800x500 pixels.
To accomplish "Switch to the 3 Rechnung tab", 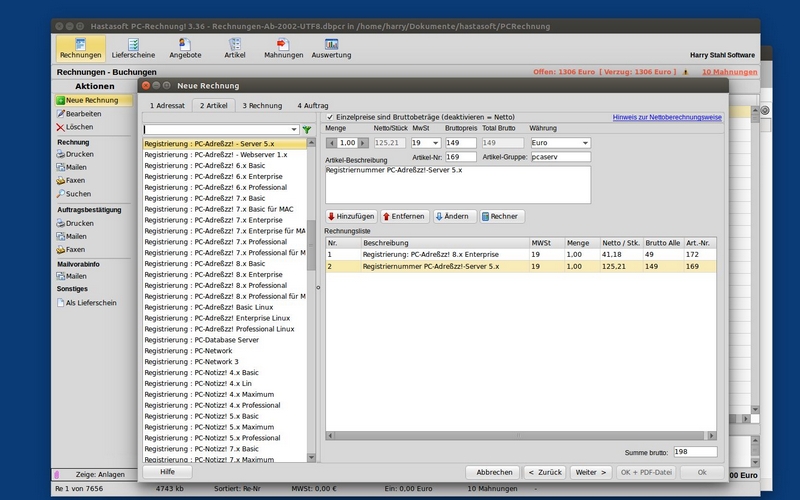I will tap(262, 106).
